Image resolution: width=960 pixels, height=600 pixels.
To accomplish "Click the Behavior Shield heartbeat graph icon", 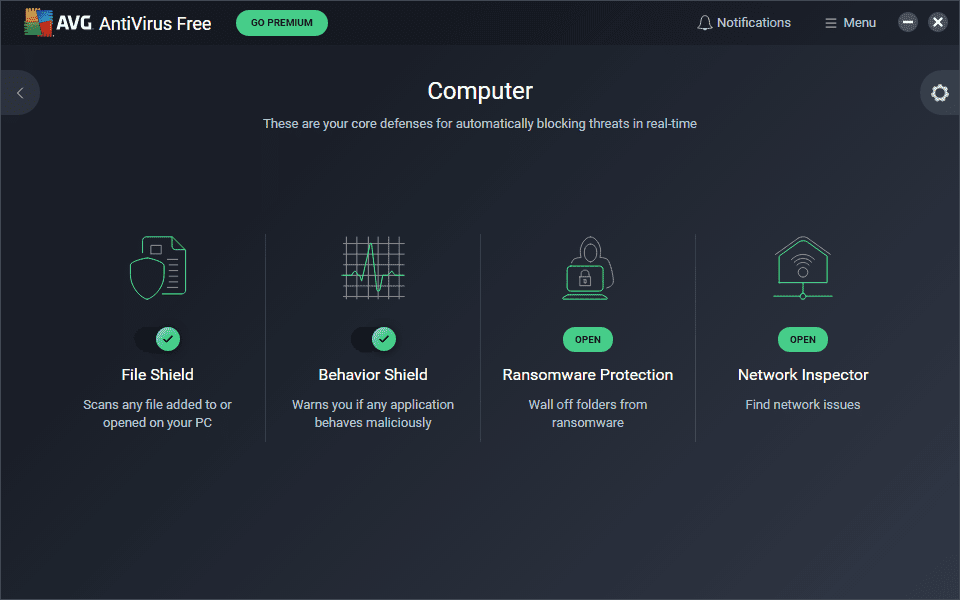I will [x=373, y=268].
